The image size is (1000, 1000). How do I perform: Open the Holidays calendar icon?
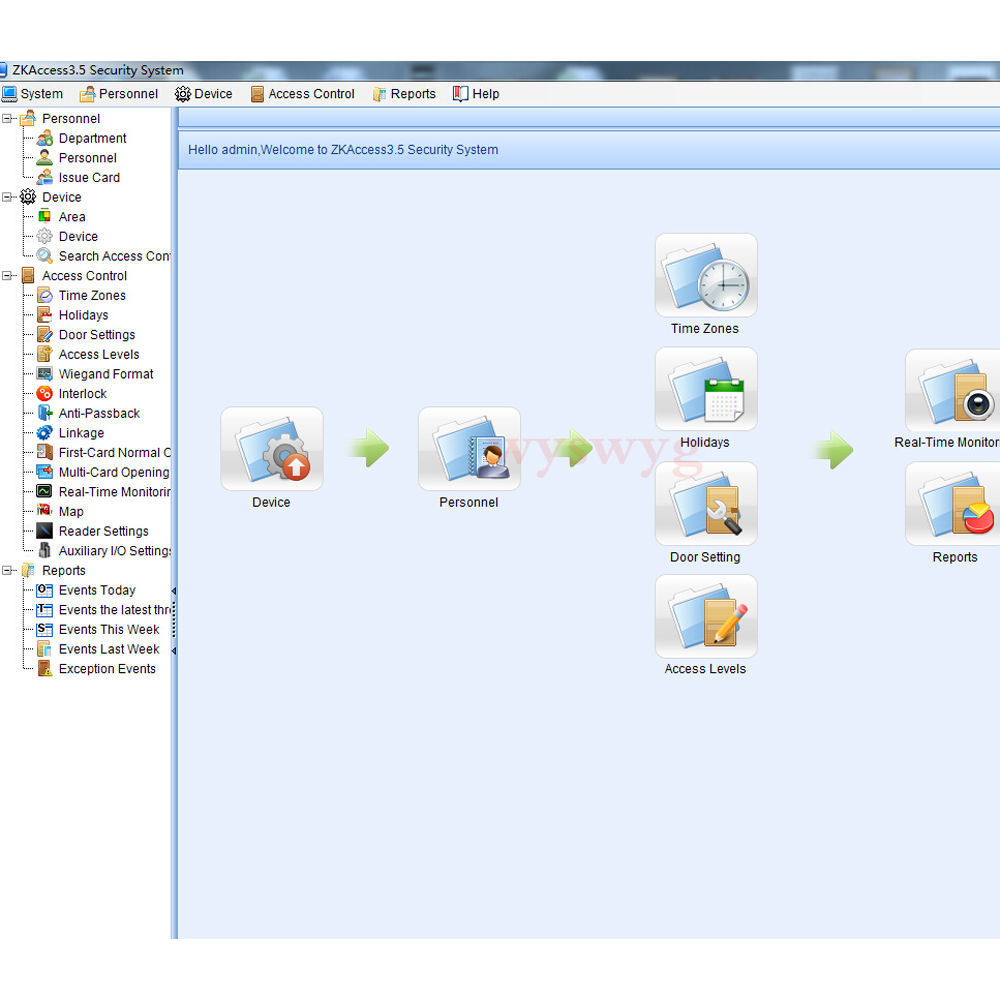click(706, 390)
